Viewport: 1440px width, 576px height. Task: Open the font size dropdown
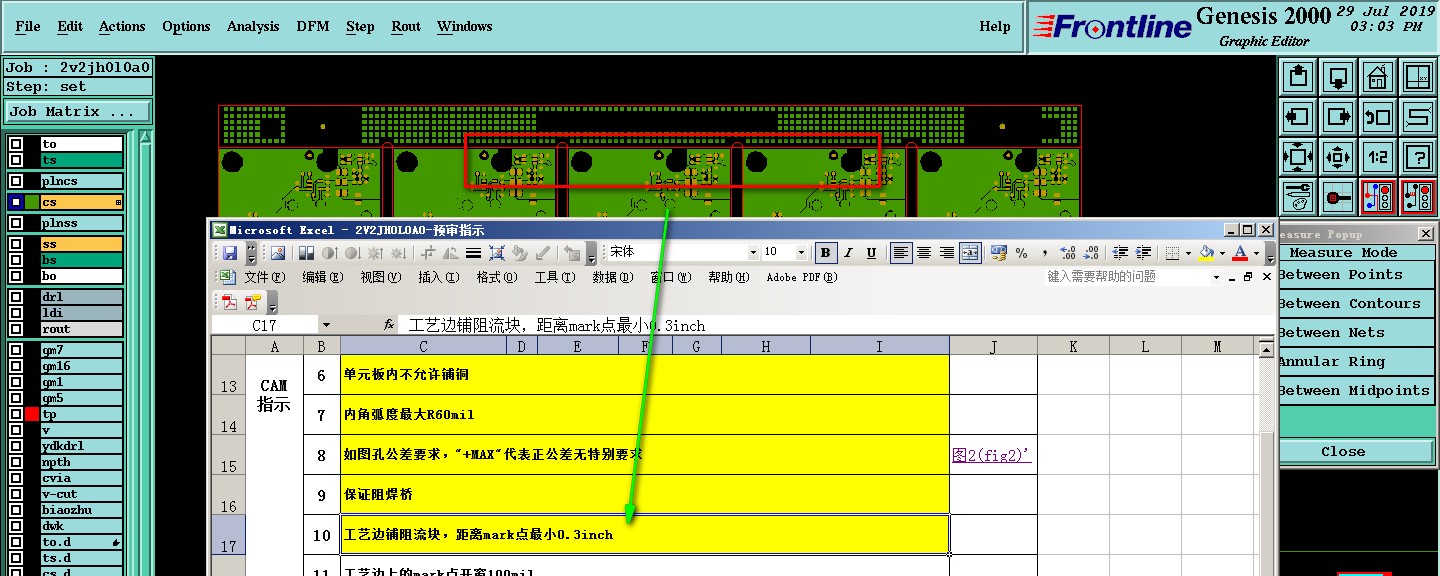pyautogui.click(x=803, y=253)
